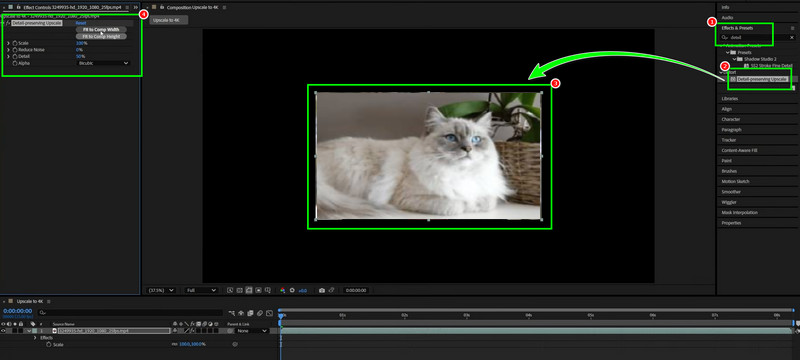Select the Composition Upscale to 4K tab
800x360 pixels.
pos(192,8)
